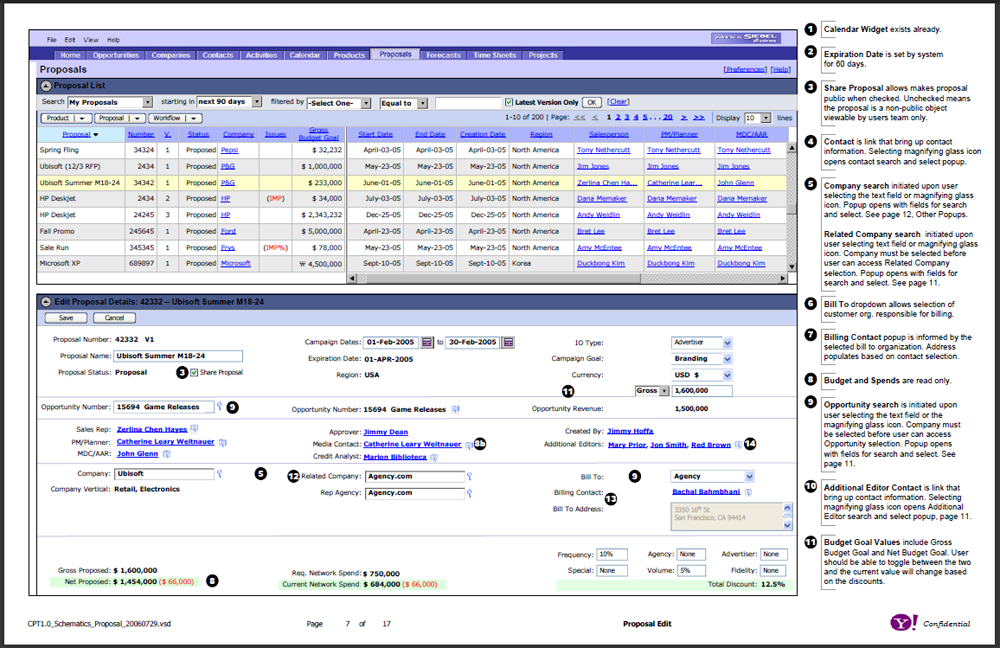Click the contact icon beside Billing Contact Bachal Bahmbhani
Screen dimensions: 1000x648
pos(749,492)
